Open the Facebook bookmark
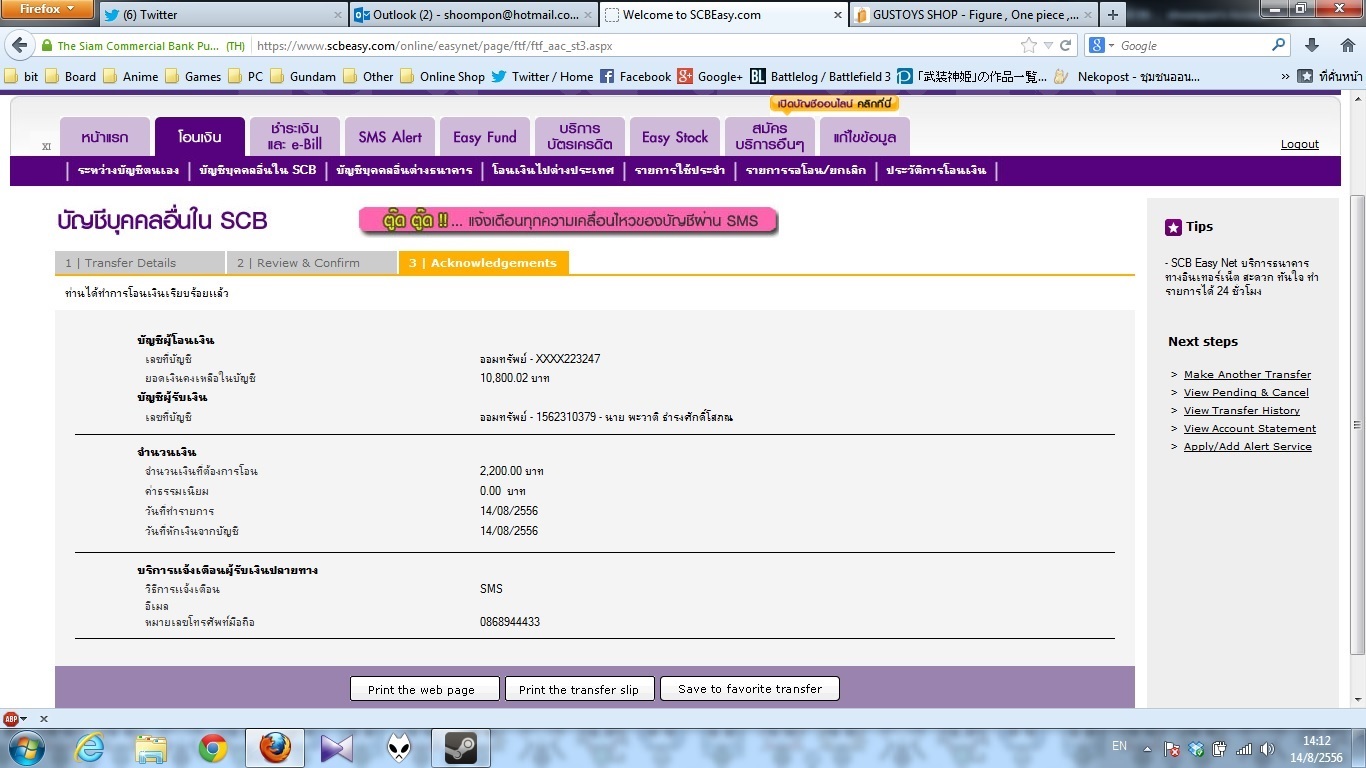The image size is (1366, 768). coord(635,76)
